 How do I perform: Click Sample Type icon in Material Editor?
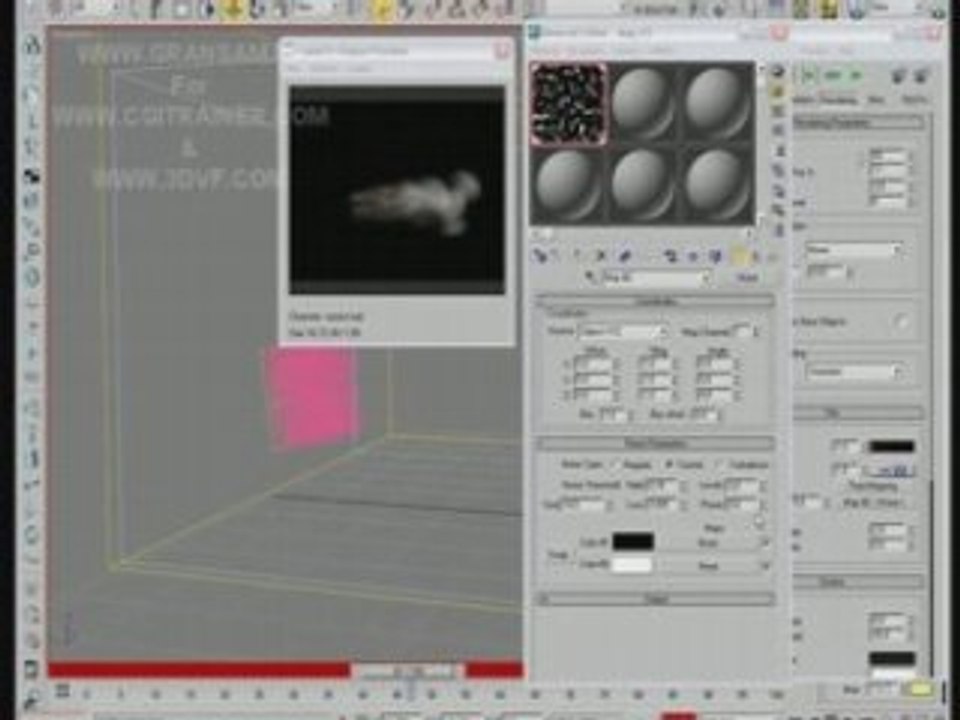[778, 72]
